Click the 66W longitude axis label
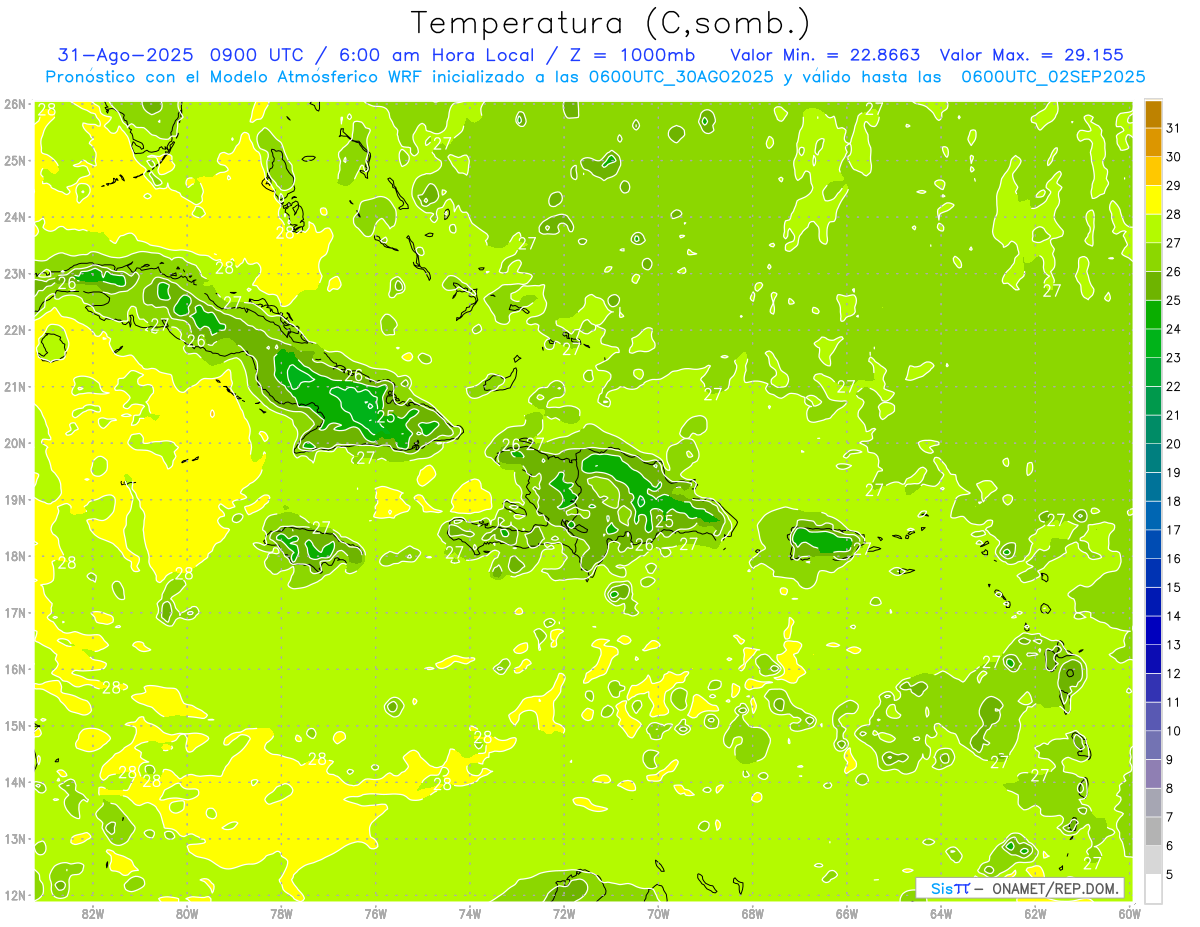1200x927 pixels. (x=846, y=913)
